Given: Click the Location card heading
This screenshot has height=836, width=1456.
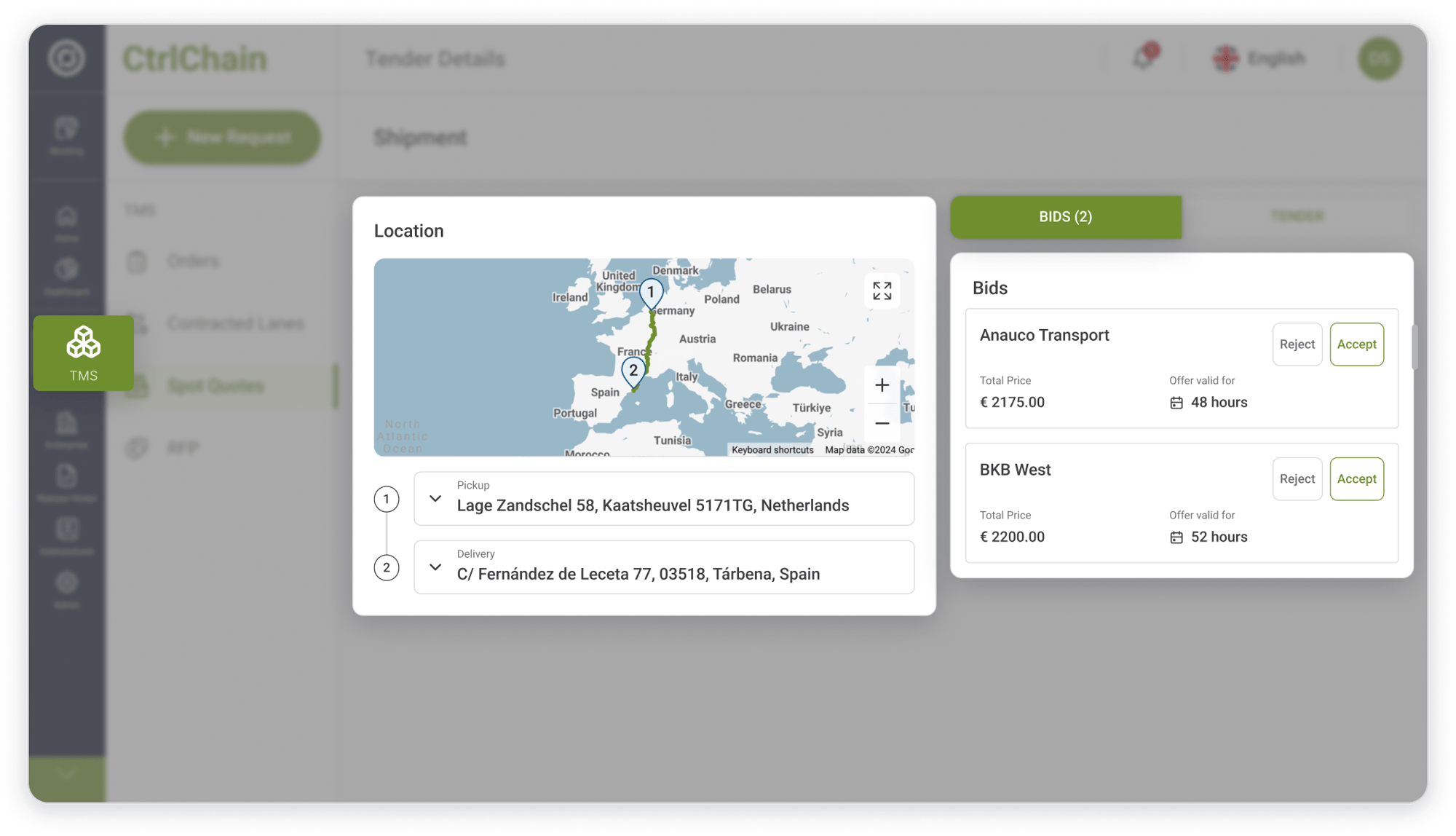Looking at the screenshot, I should click(408, 231).
